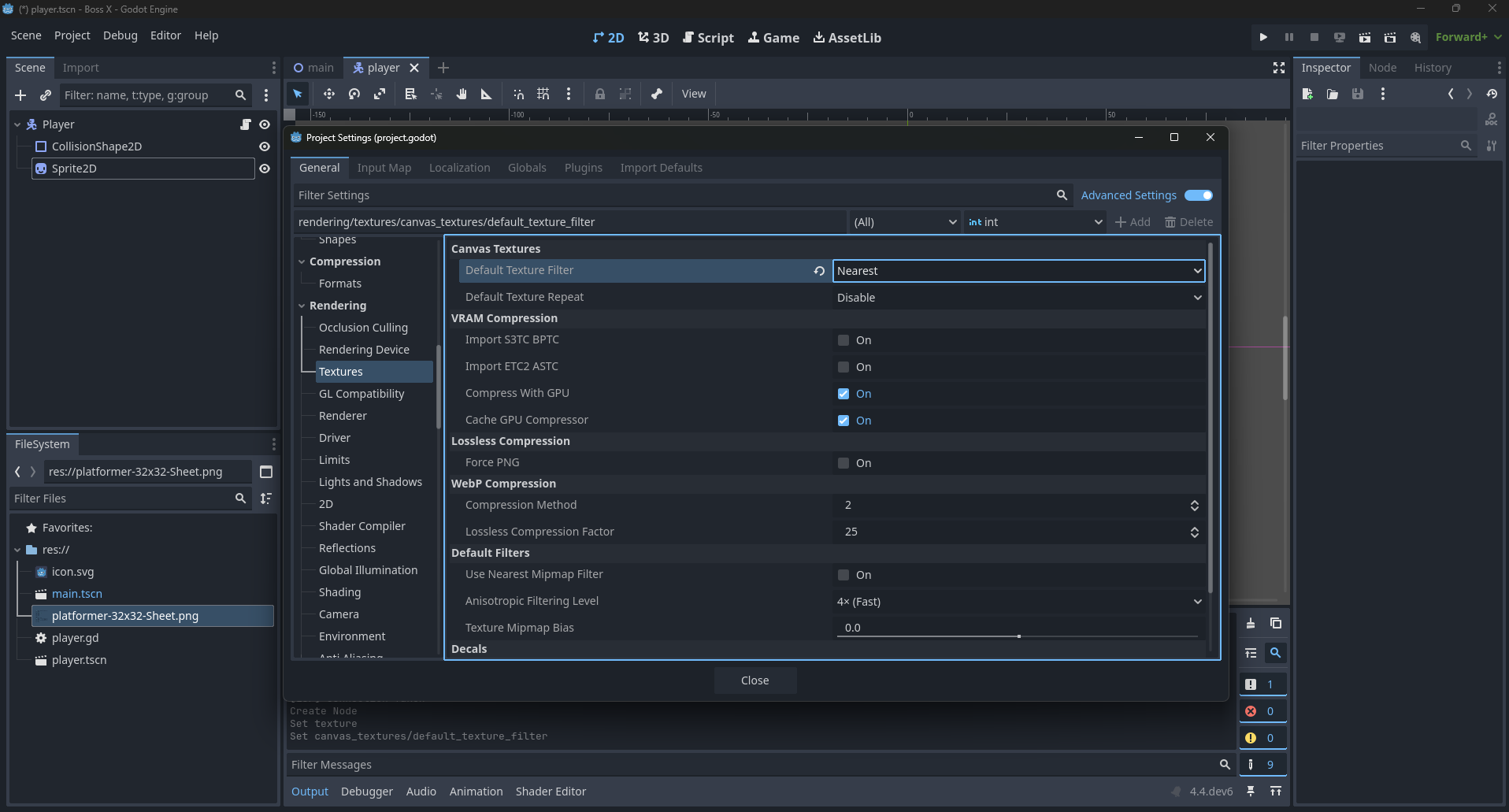Click the Movie Maker mode icon
Viewport: 1509px width, 812px height.
click(1416, 37)
